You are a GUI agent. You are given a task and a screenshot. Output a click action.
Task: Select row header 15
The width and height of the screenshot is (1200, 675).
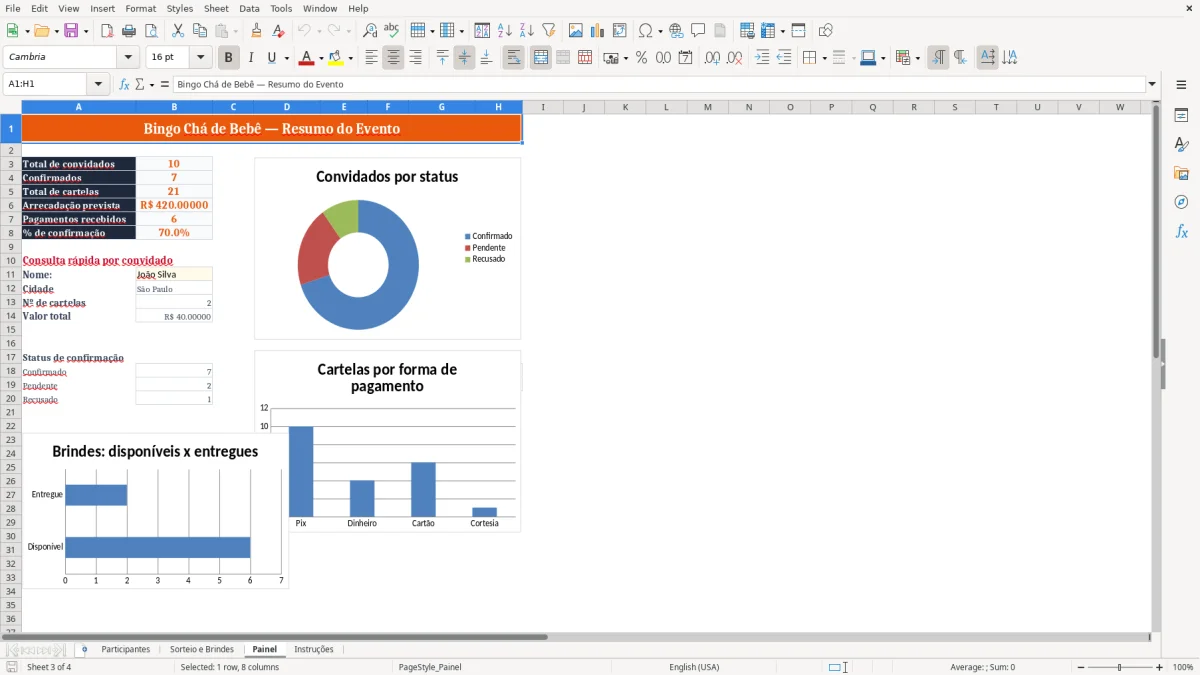tap(11, 329)
